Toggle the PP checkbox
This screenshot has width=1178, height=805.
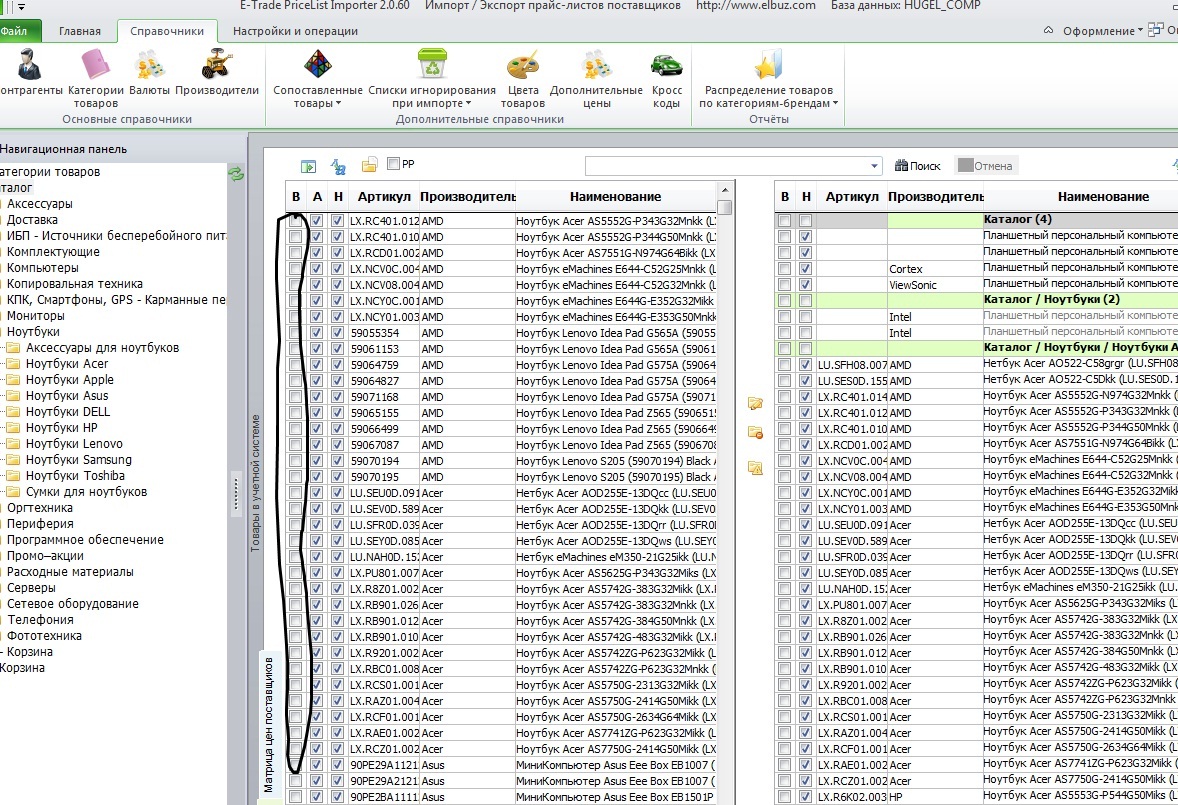tap(393, 163)
